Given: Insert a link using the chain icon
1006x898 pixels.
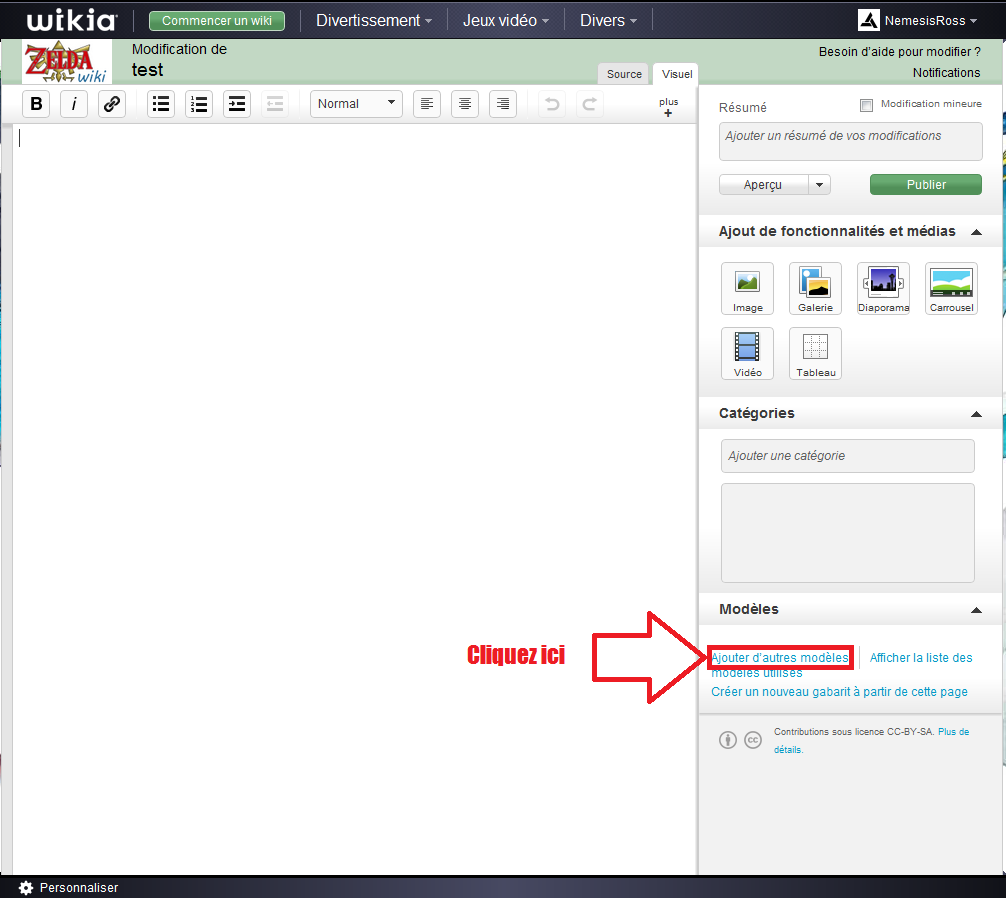Looking at the screenshot, I should 112,104.
